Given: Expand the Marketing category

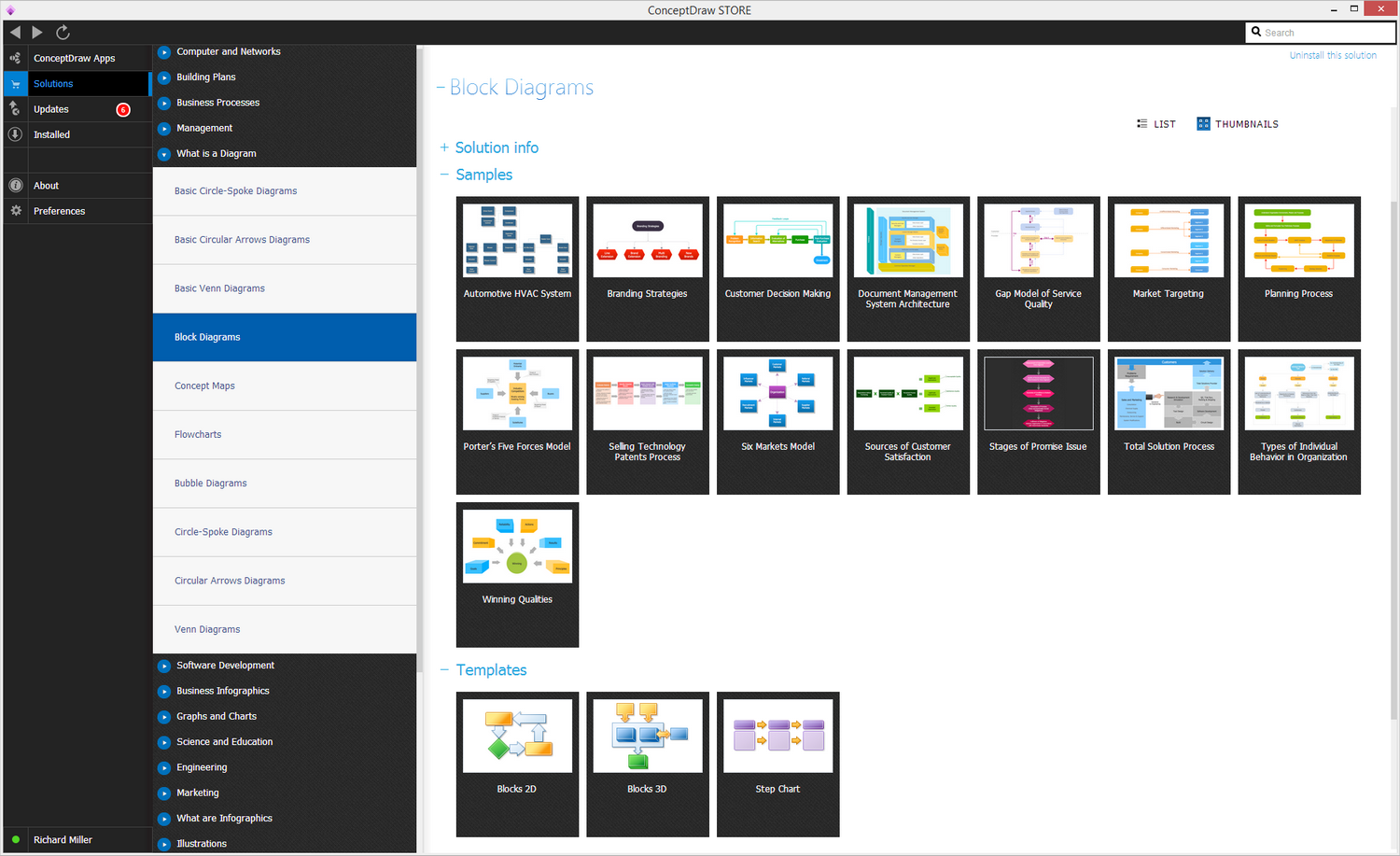Looking at the screenshot, I should 164,793.
